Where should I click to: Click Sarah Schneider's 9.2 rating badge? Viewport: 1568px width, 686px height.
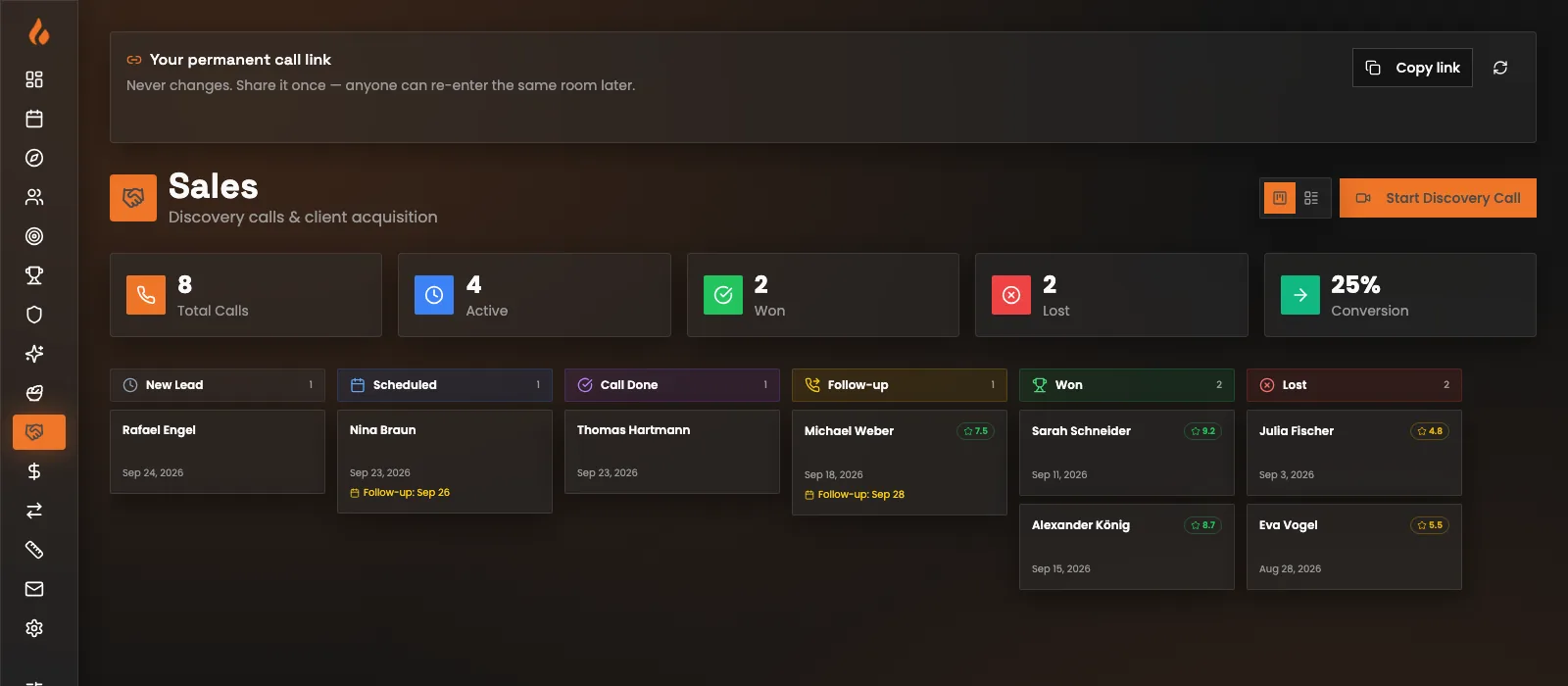coord(1202,431)
